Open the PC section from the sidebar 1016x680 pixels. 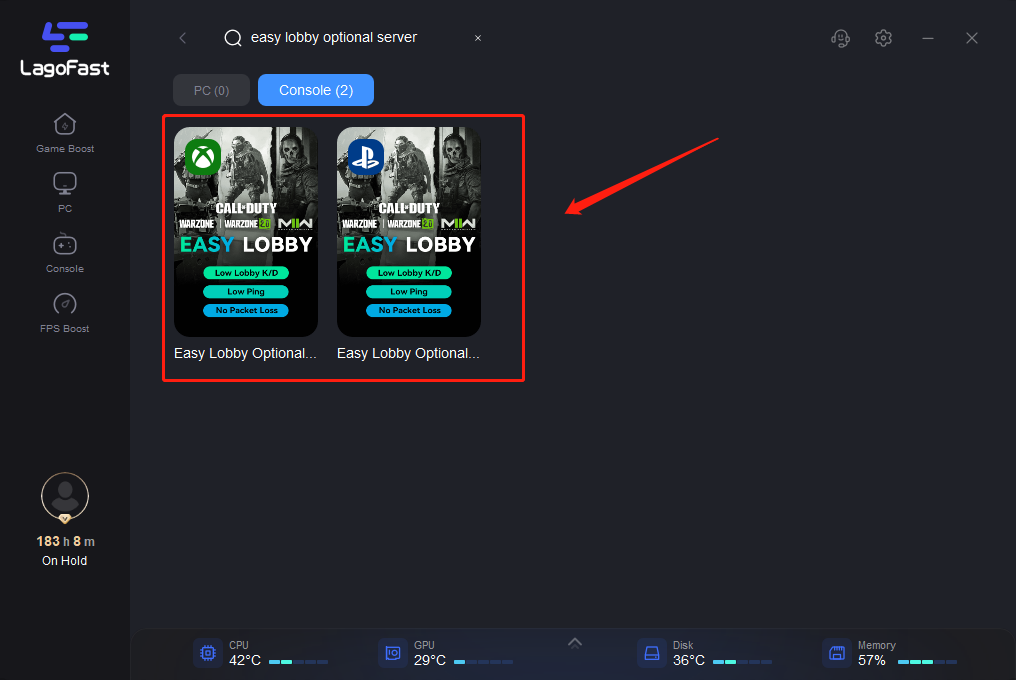click(x=64, y=192)
